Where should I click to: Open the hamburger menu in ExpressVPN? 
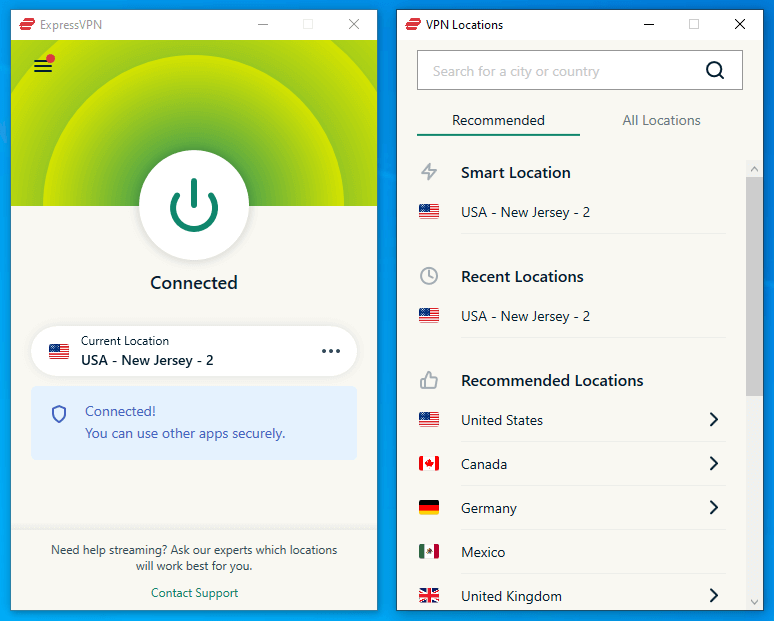pyautogui.click(x=43, y=65)
